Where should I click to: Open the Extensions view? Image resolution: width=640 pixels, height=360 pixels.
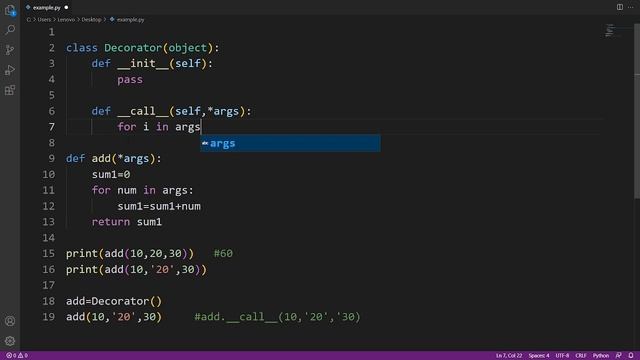10,90
